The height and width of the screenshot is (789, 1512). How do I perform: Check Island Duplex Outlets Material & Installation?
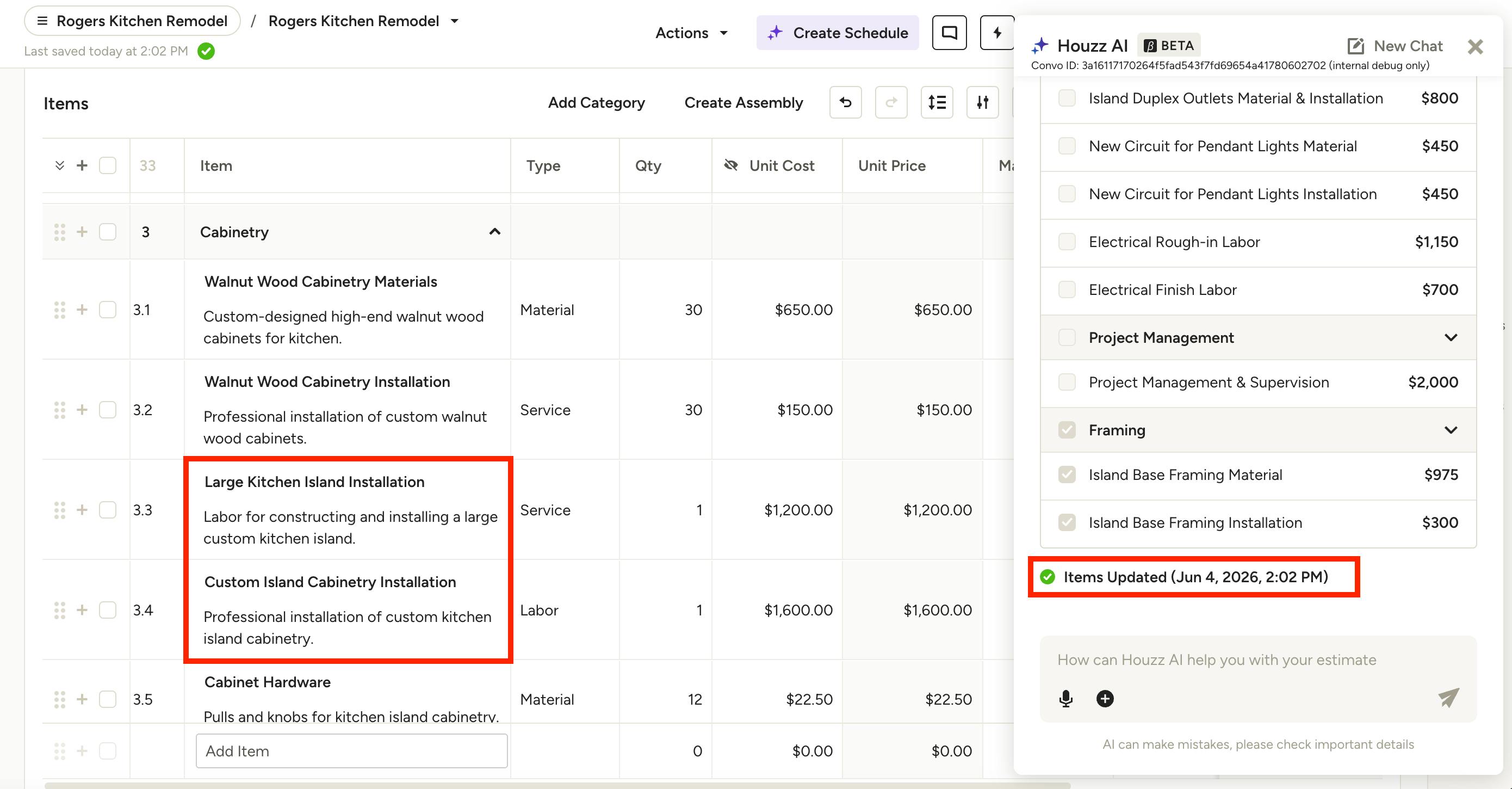tap(1067, 98)
